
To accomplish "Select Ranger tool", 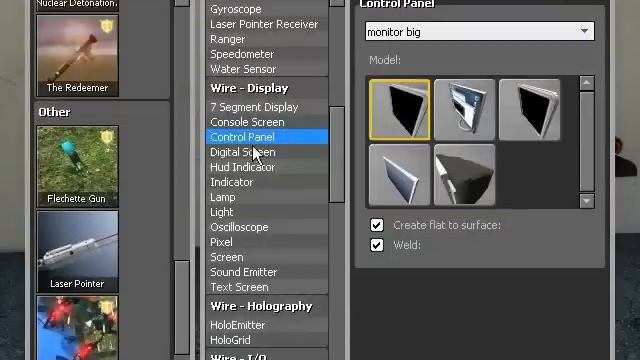I will [267, 39].
